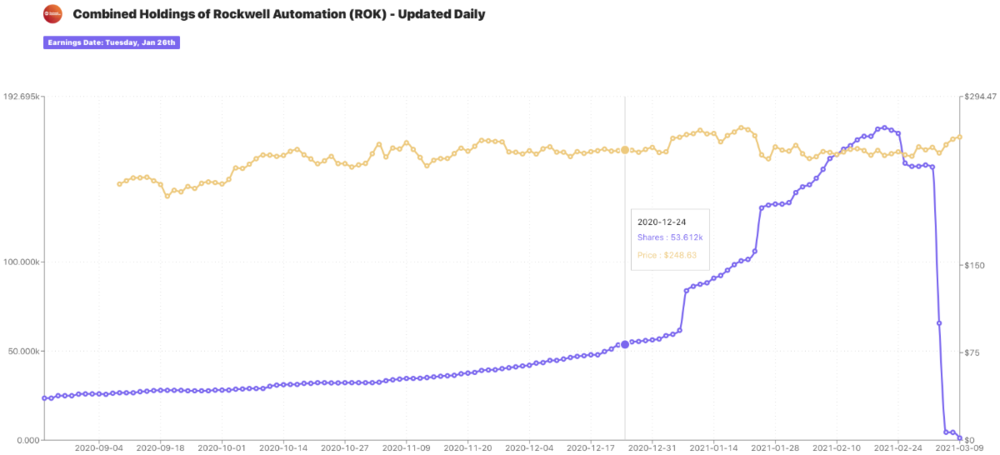Click the $0 right axis label
1000x455 pixels.
coord(970,440)
